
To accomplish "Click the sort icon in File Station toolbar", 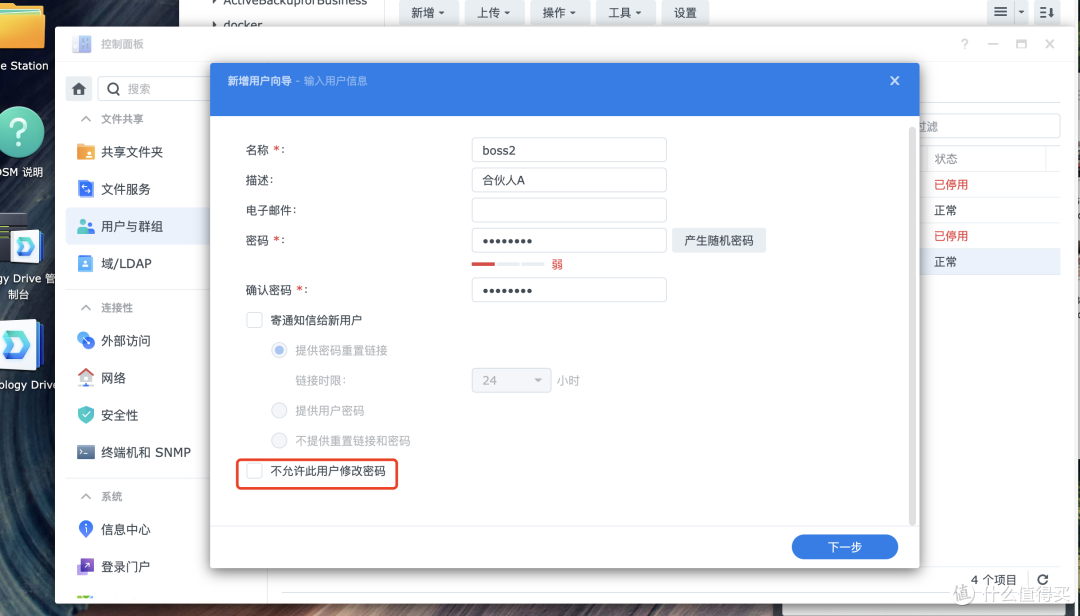I will pyautogui.click(x=1046, y=12).
